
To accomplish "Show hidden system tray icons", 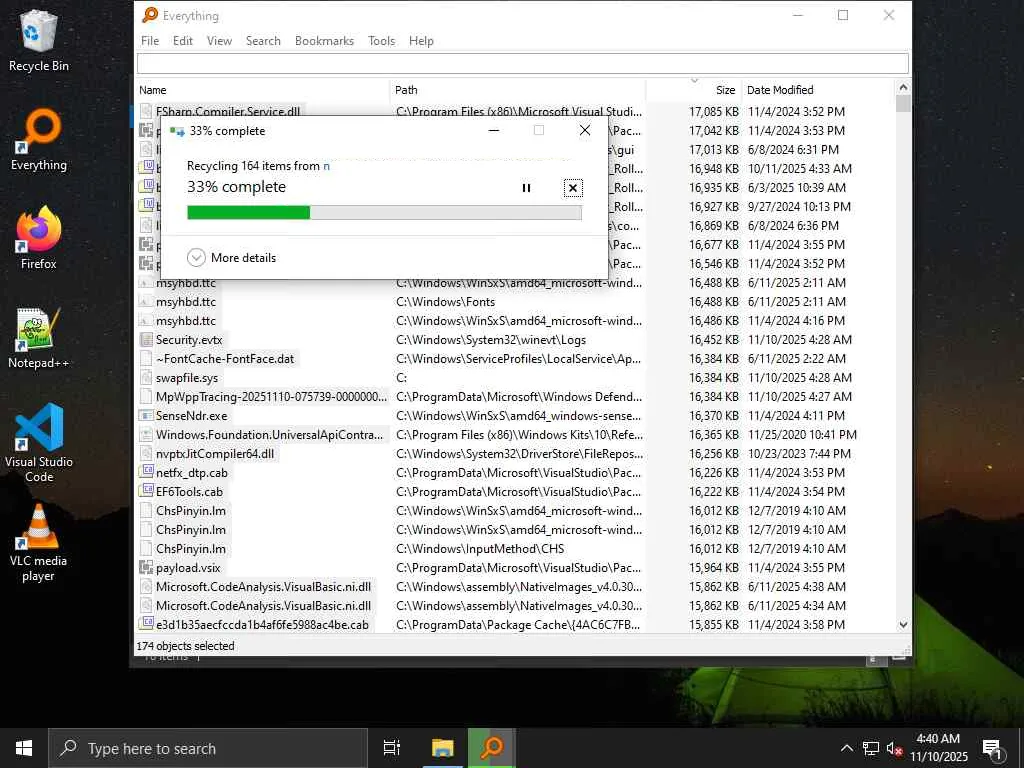I will click(846, 748).
